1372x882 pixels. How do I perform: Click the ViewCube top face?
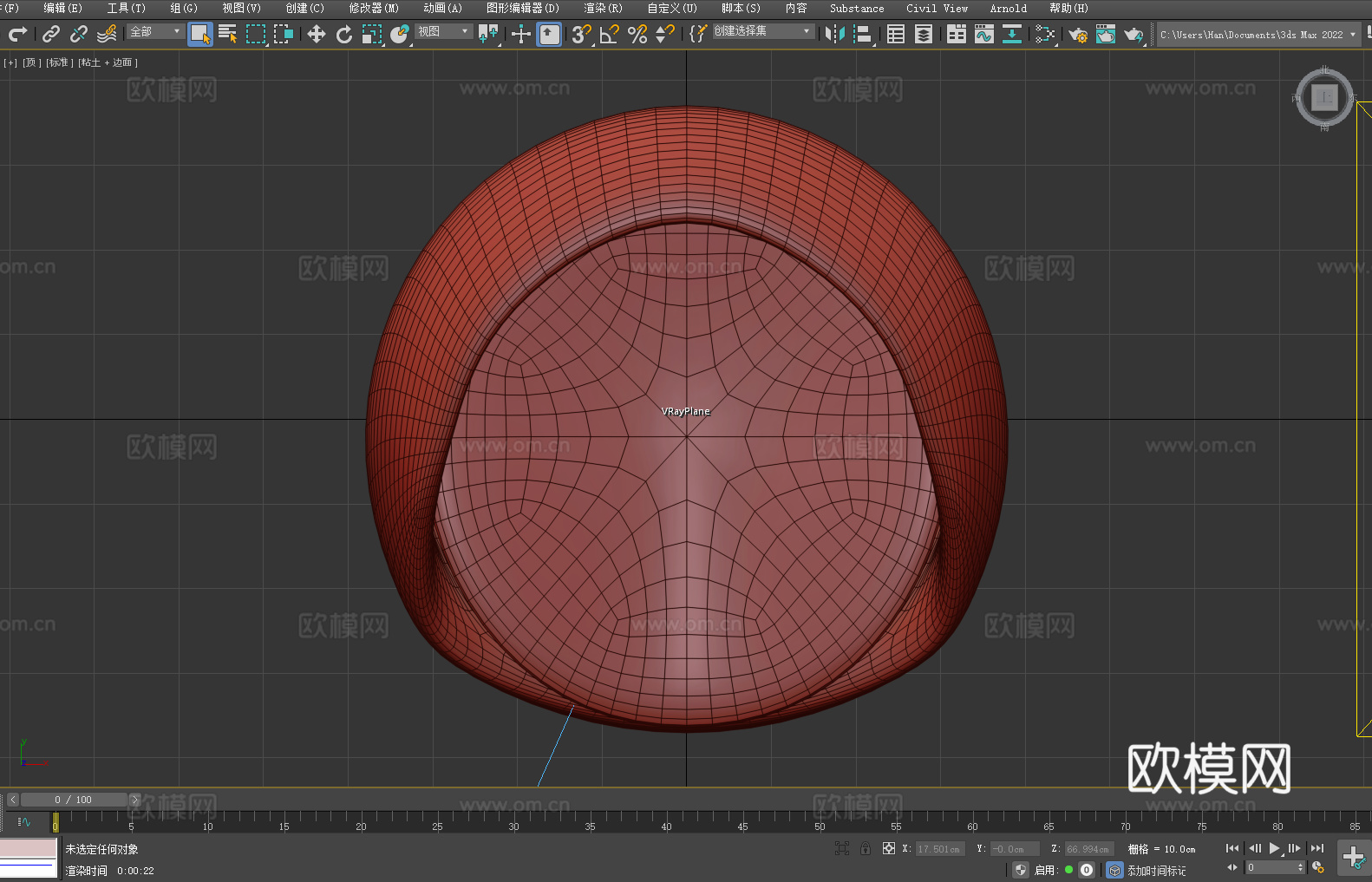pos(1324,97)
